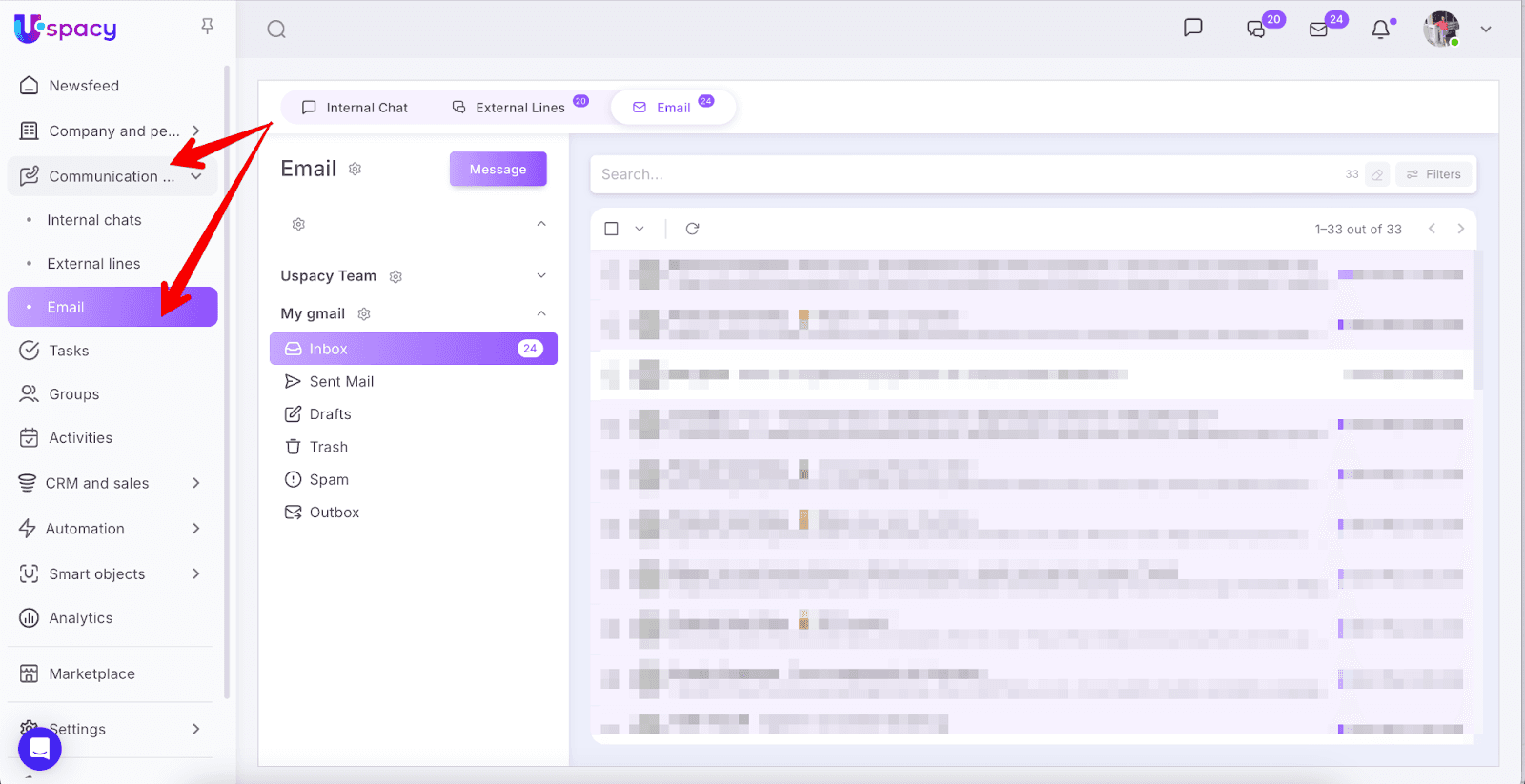Open external lines icon with badge 20

pyautogui.click(x=1256, y=30)
